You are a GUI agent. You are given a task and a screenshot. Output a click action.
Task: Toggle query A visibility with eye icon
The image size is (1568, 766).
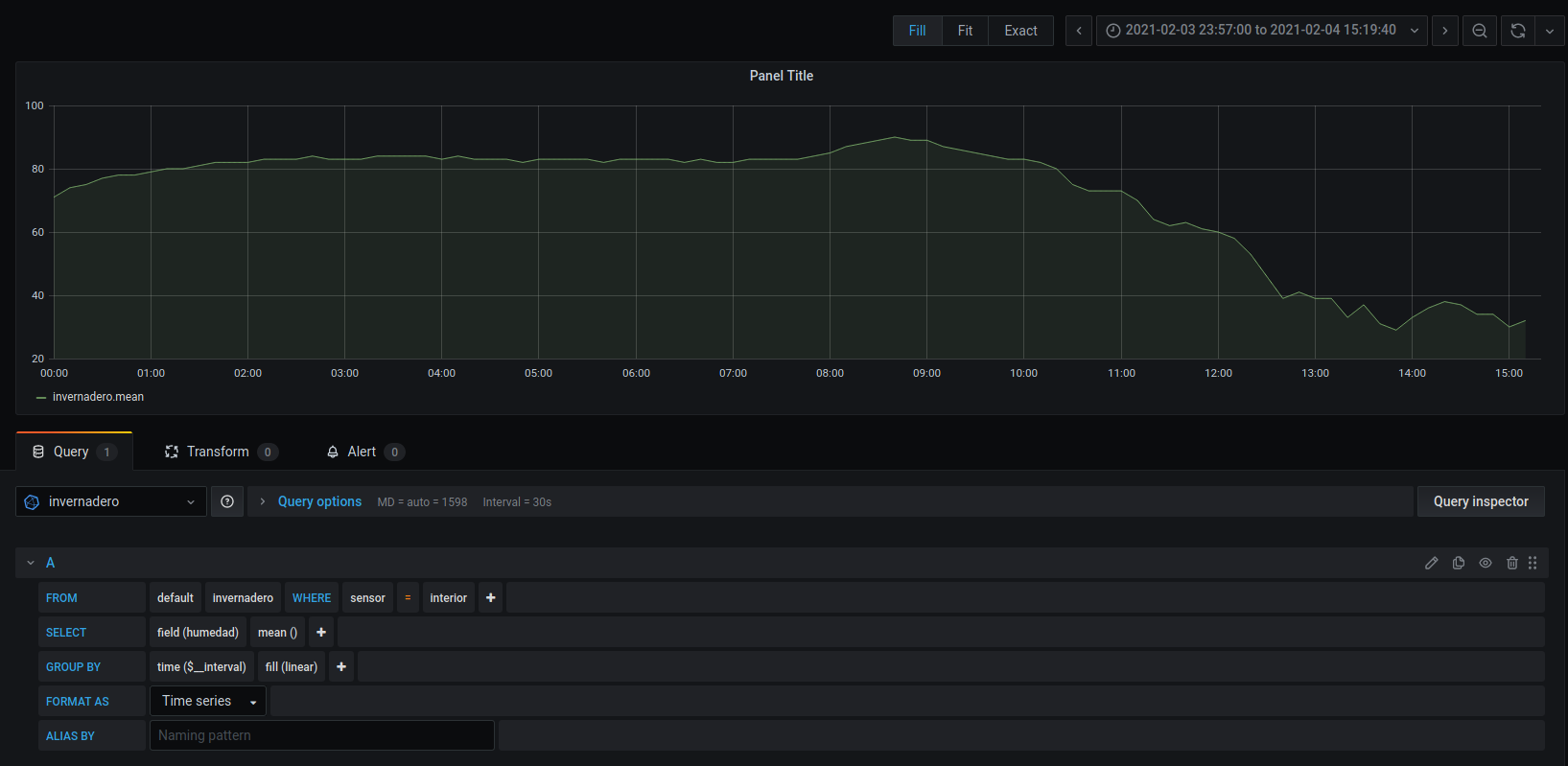(1485, 563)
